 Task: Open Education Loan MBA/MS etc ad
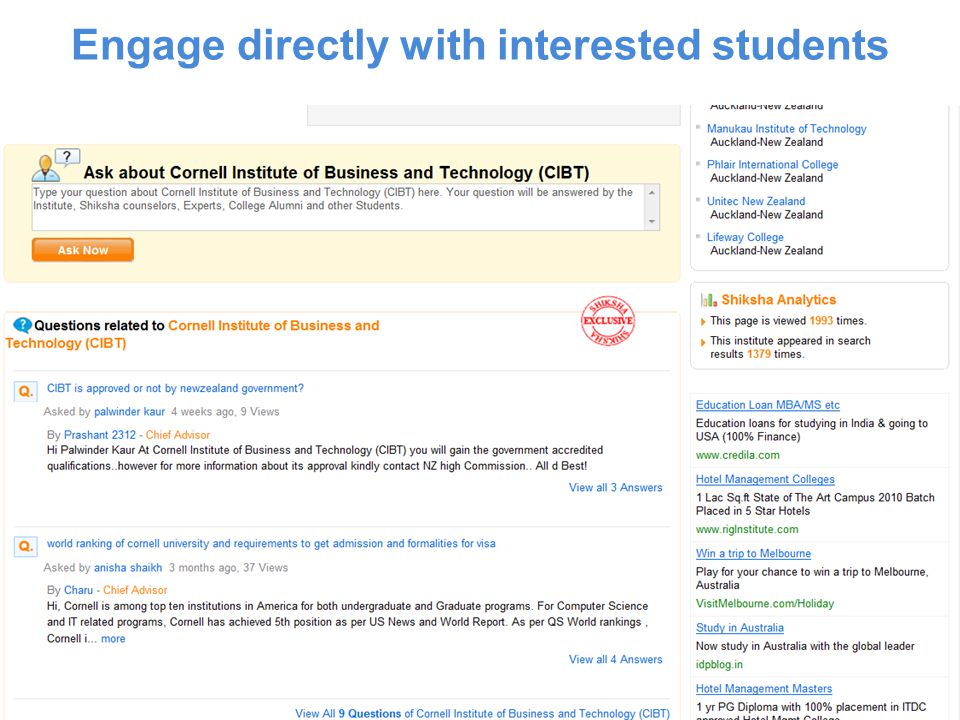pyautogui.click(x=767, y=405)
